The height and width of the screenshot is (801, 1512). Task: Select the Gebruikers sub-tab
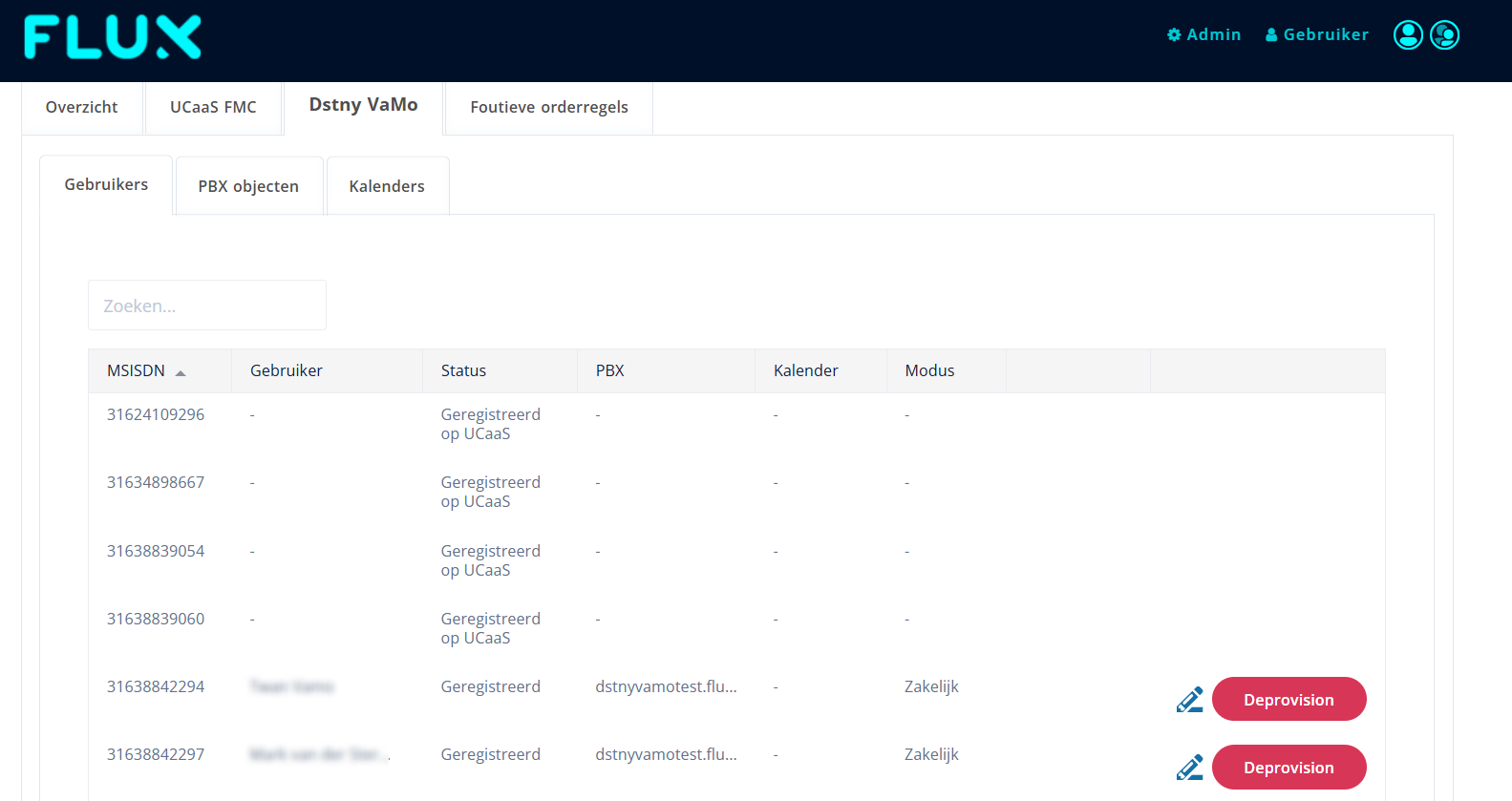(x=106, y=184)
